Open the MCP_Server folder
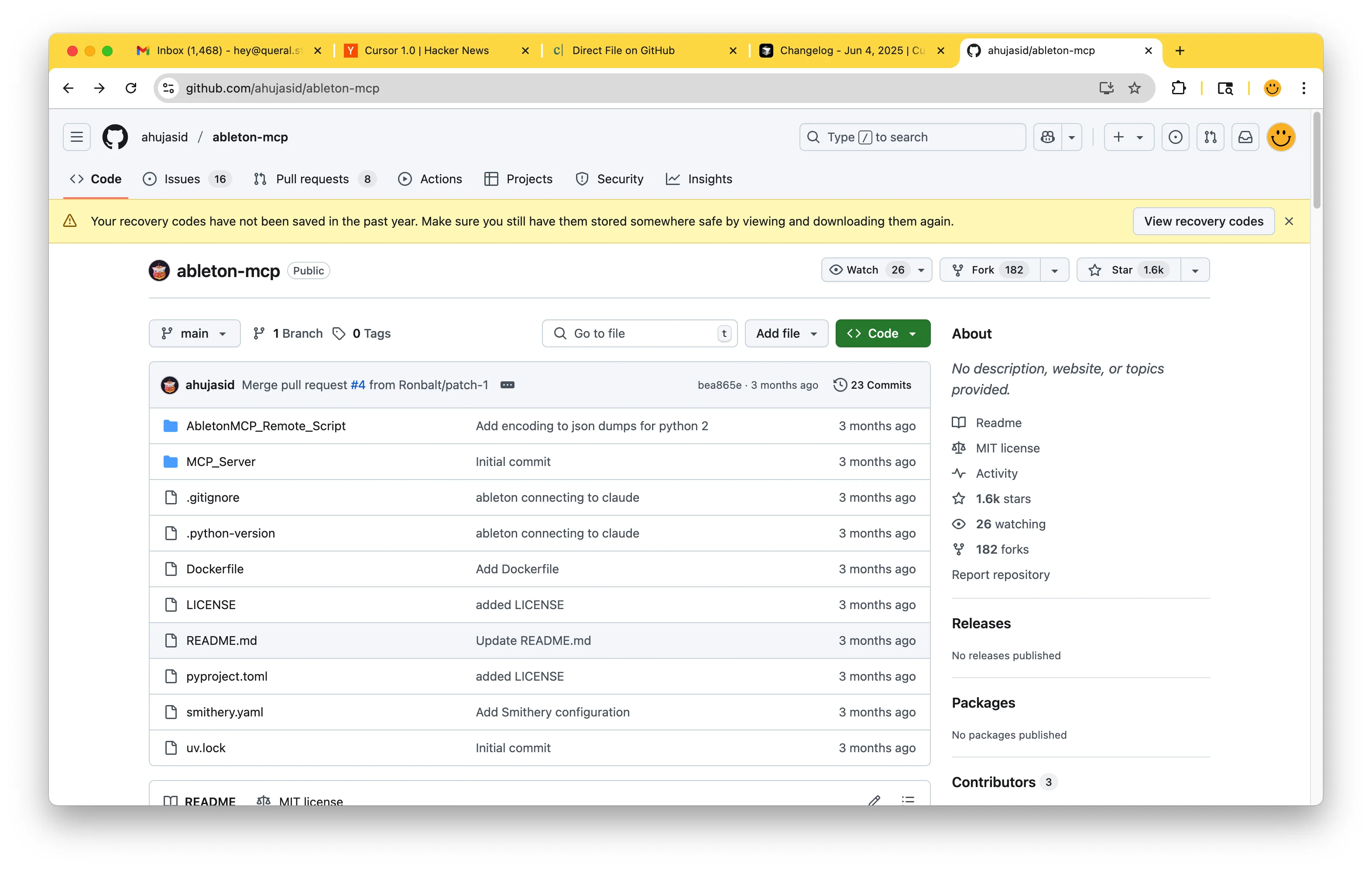1372x870 pixels. [x=220, y=462]
